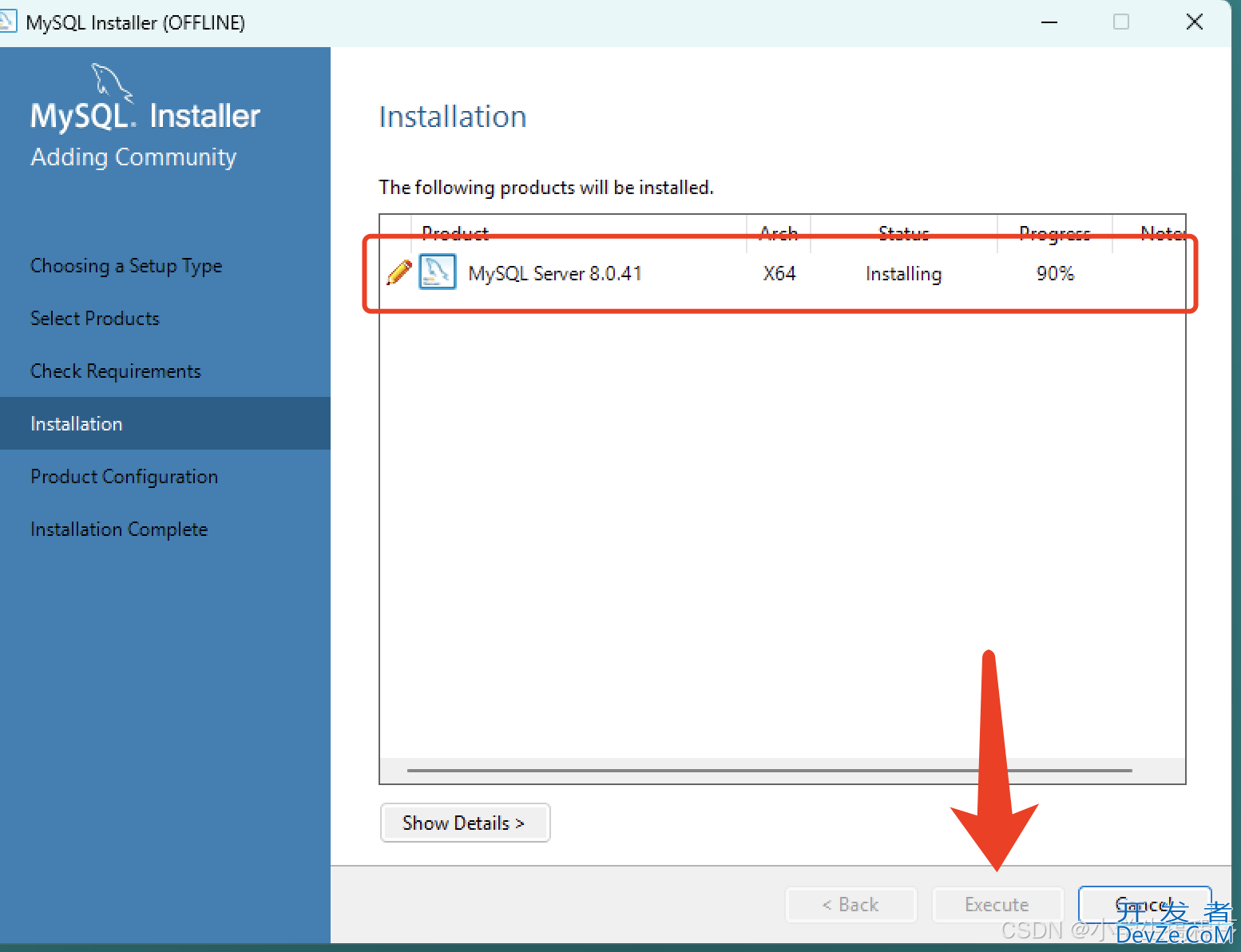The image size is (1241, 952).
Task: Minimize the MySQL Installer window
Action: 1049,22
